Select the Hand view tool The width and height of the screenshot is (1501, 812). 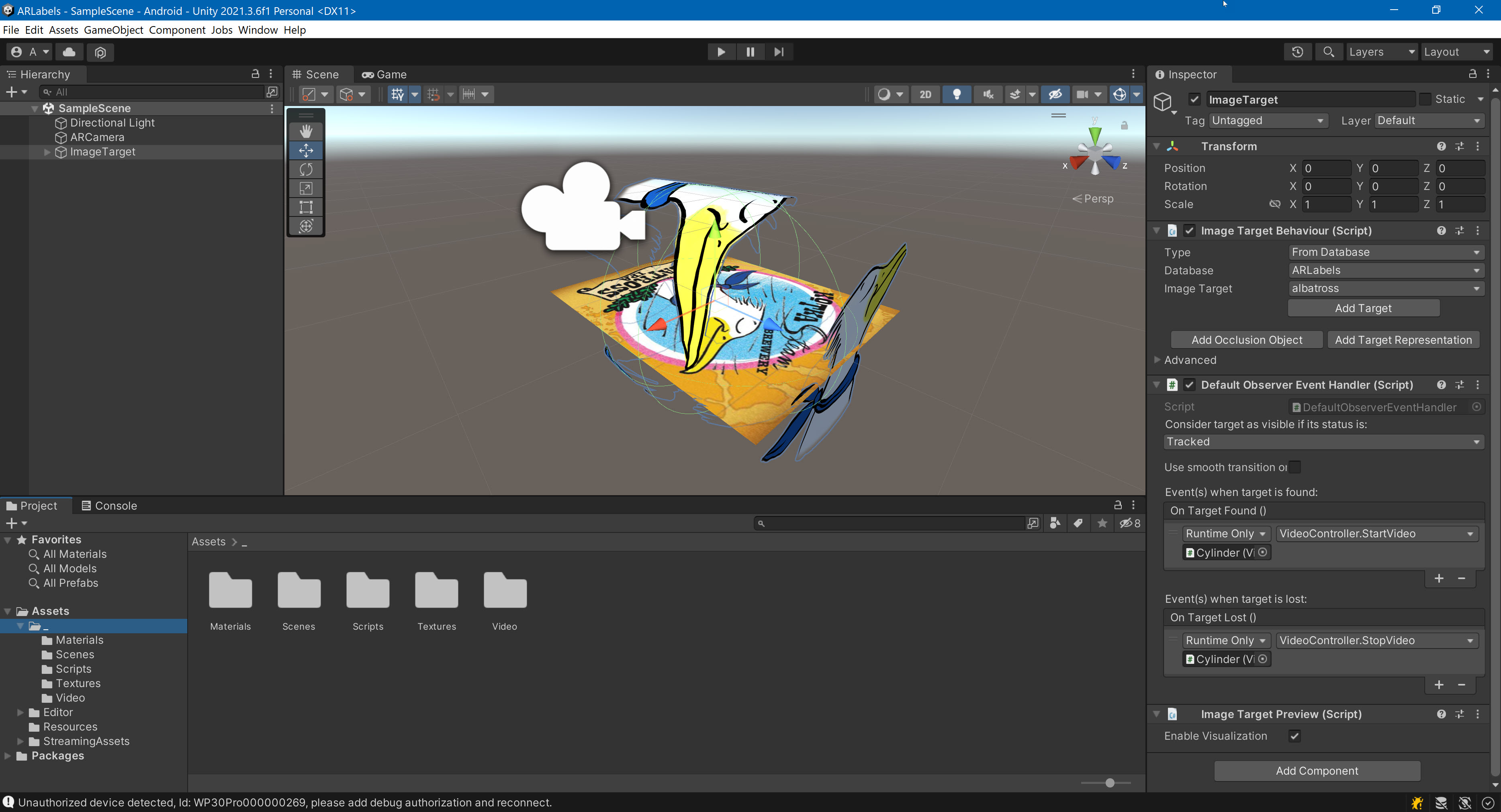click(306, 131)
